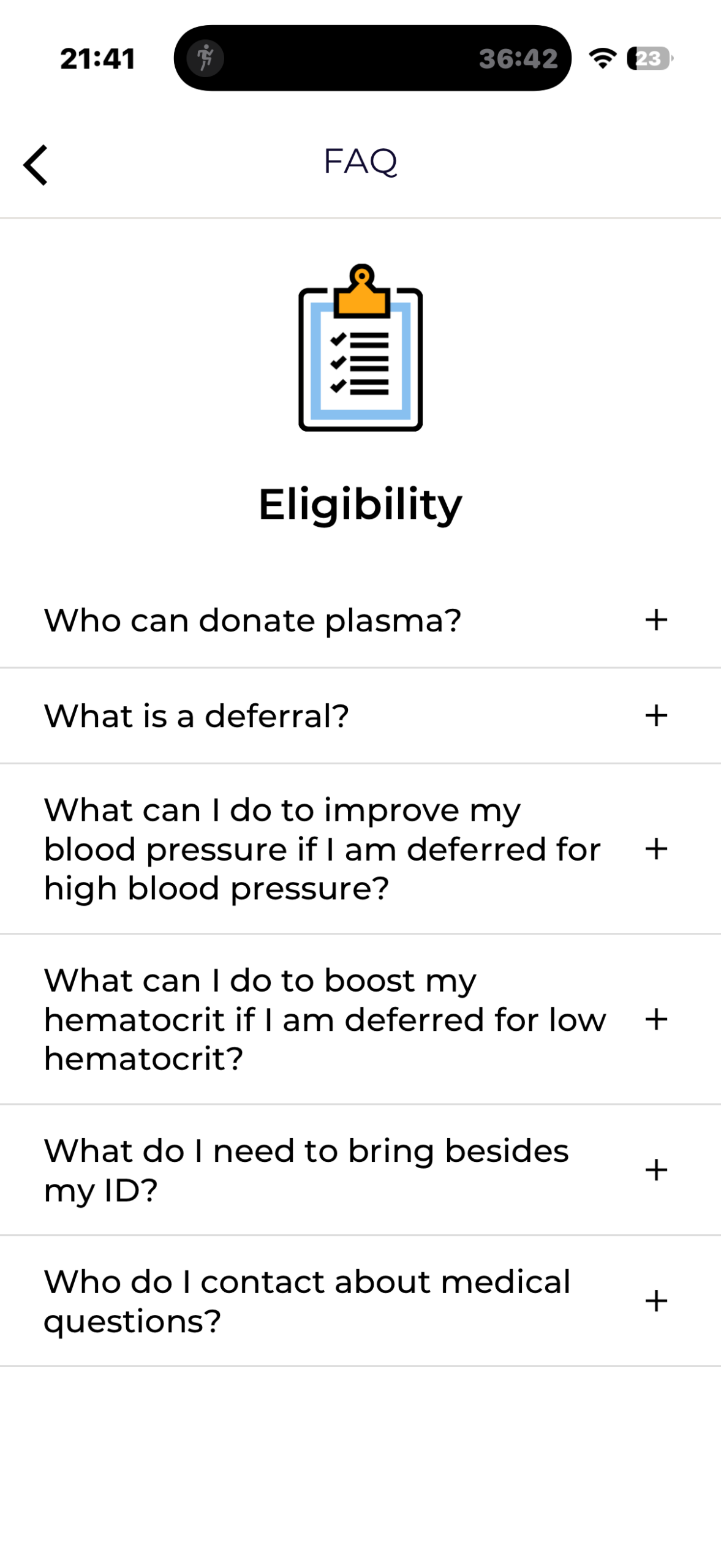Open What do I need to bring question
721x1568 pixels.
(360, 1170)
